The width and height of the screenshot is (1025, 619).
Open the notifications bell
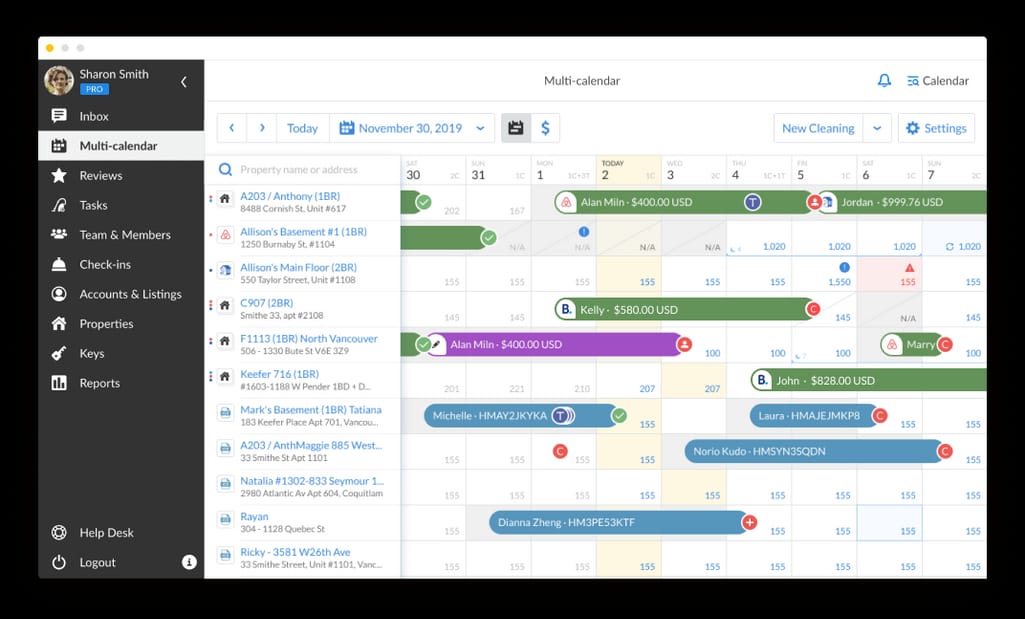[x=884, y=80]
